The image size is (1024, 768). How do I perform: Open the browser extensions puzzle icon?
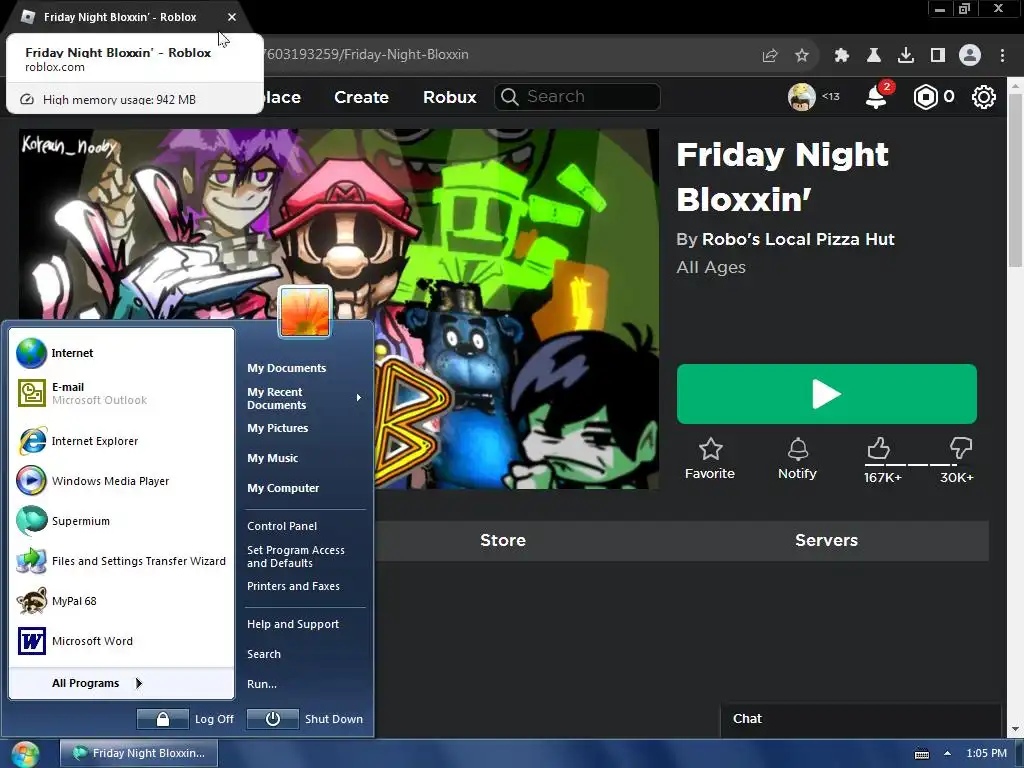click(841, 56)
